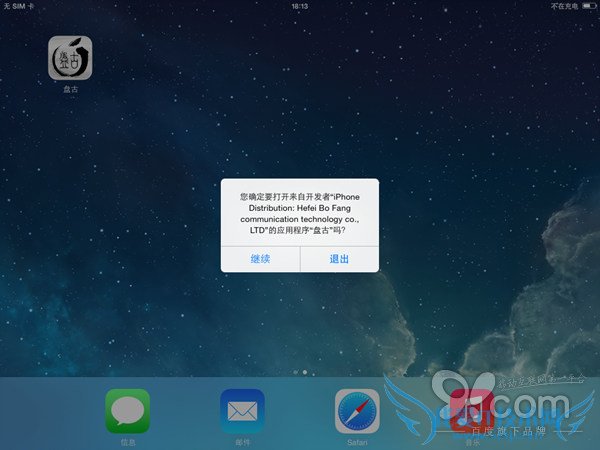The height and width of the screenshot is (450, 600).
Task: Tap the battery indicator in status bar
Action: [x=589, y=6]
